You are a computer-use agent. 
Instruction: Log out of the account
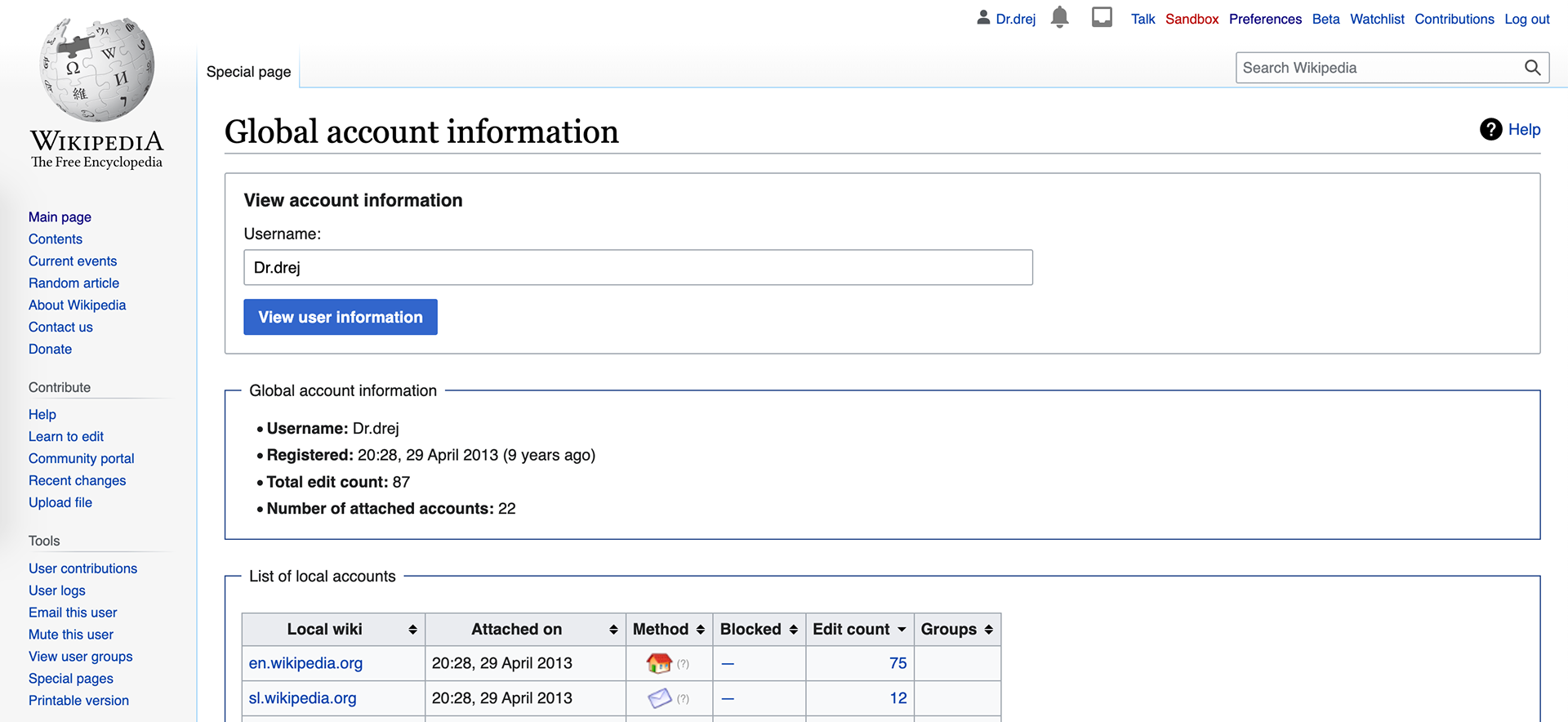pos(1526,19)
